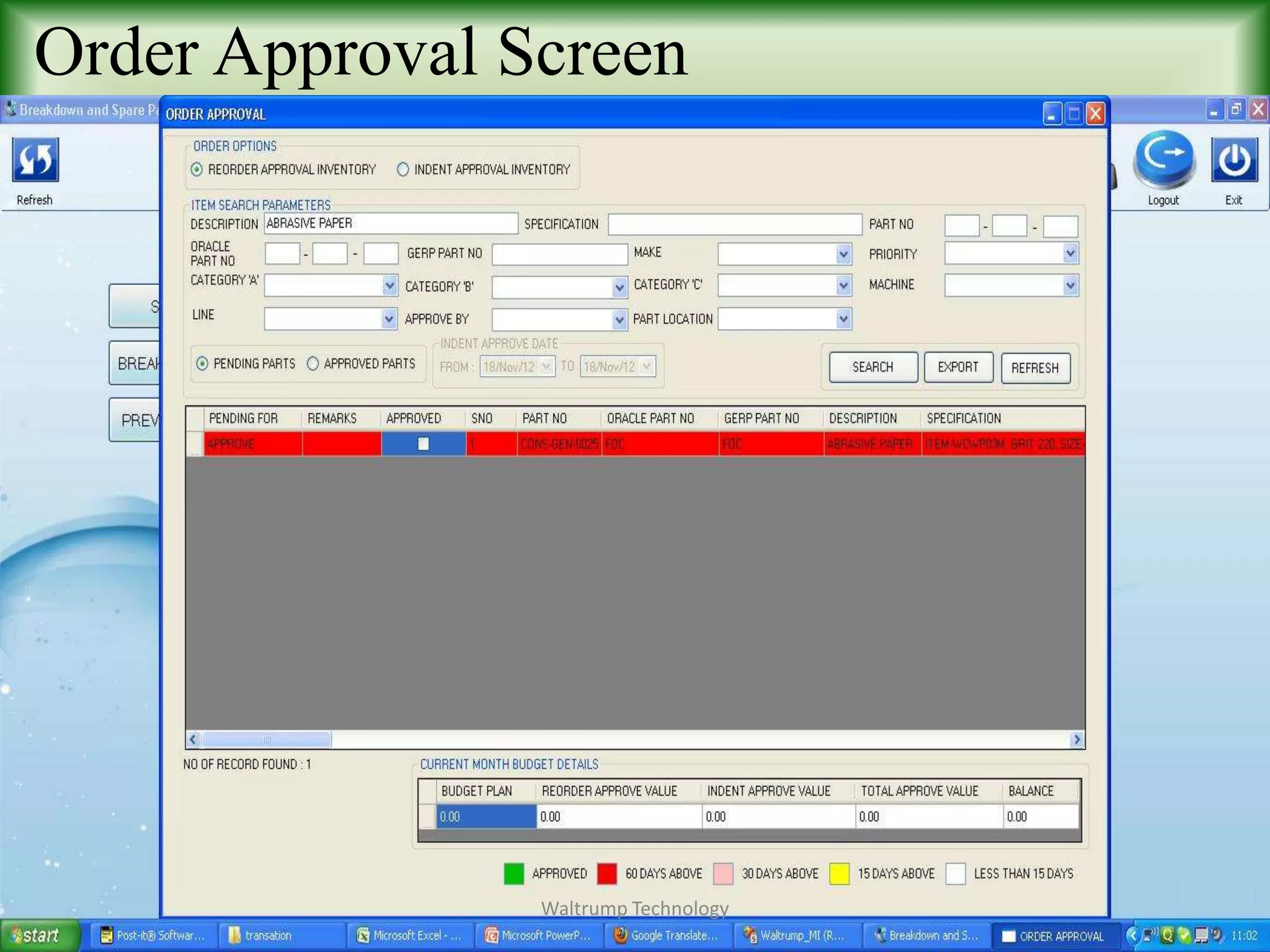Click the Refresh toolbar icon

point(35,160)
